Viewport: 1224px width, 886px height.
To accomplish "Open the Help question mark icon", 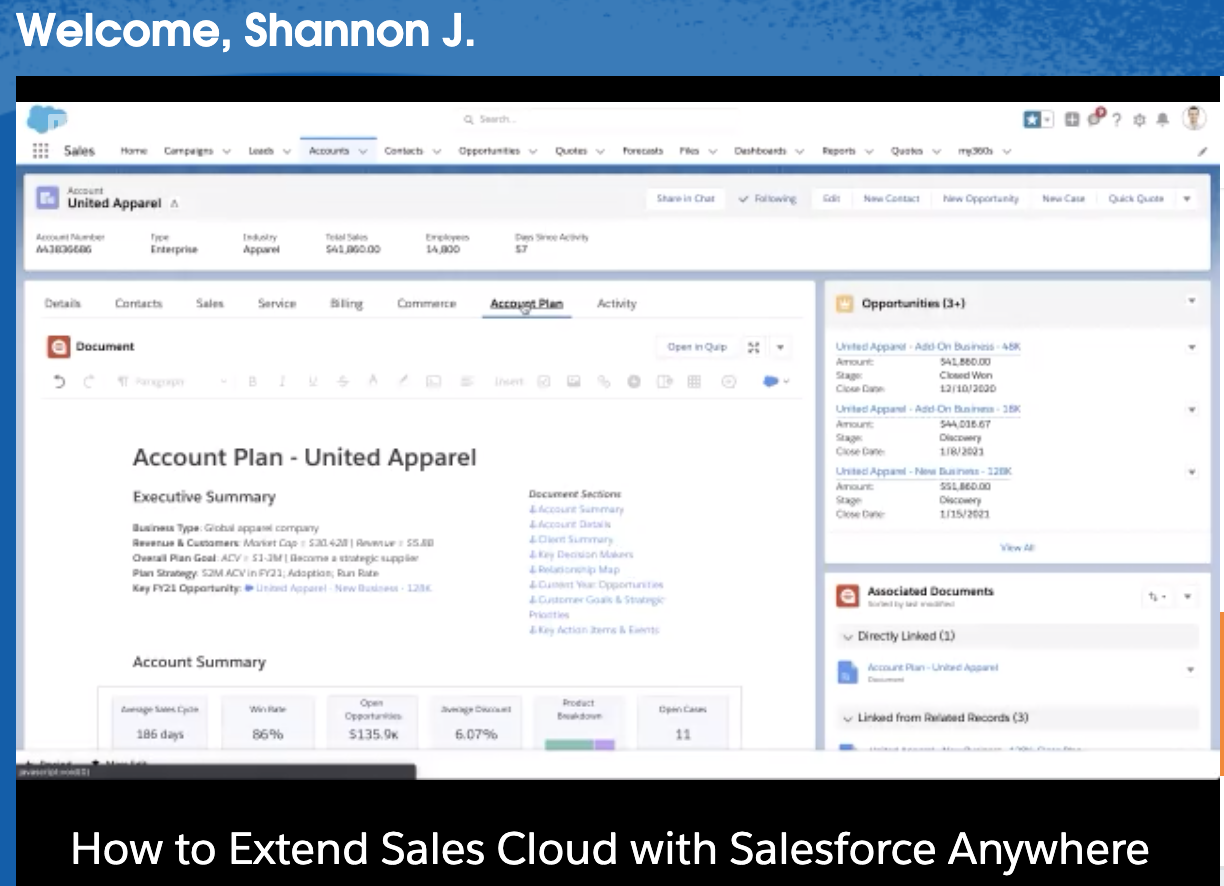I will click(1116, 119).
